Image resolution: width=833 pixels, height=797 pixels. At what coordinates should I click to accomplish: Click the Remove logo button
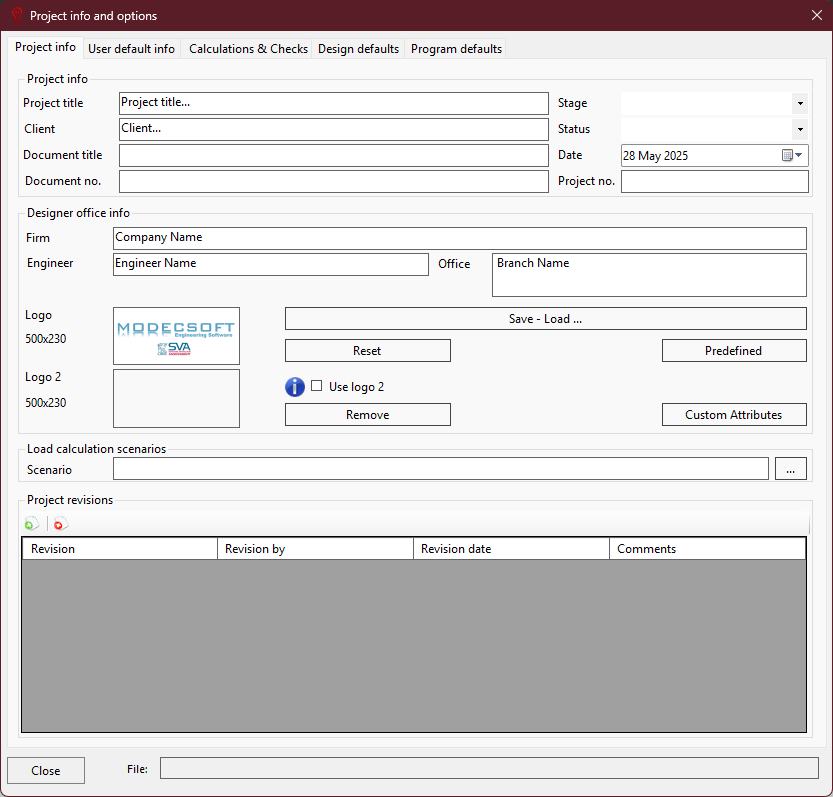(x=368, y=414)
